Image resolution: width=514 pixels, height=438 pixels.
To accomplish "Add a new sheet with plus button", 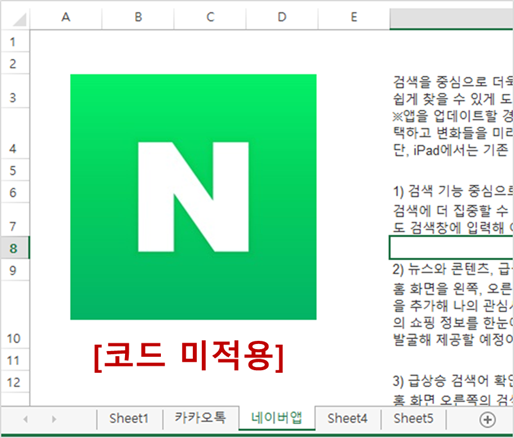I will pos(487,419).
